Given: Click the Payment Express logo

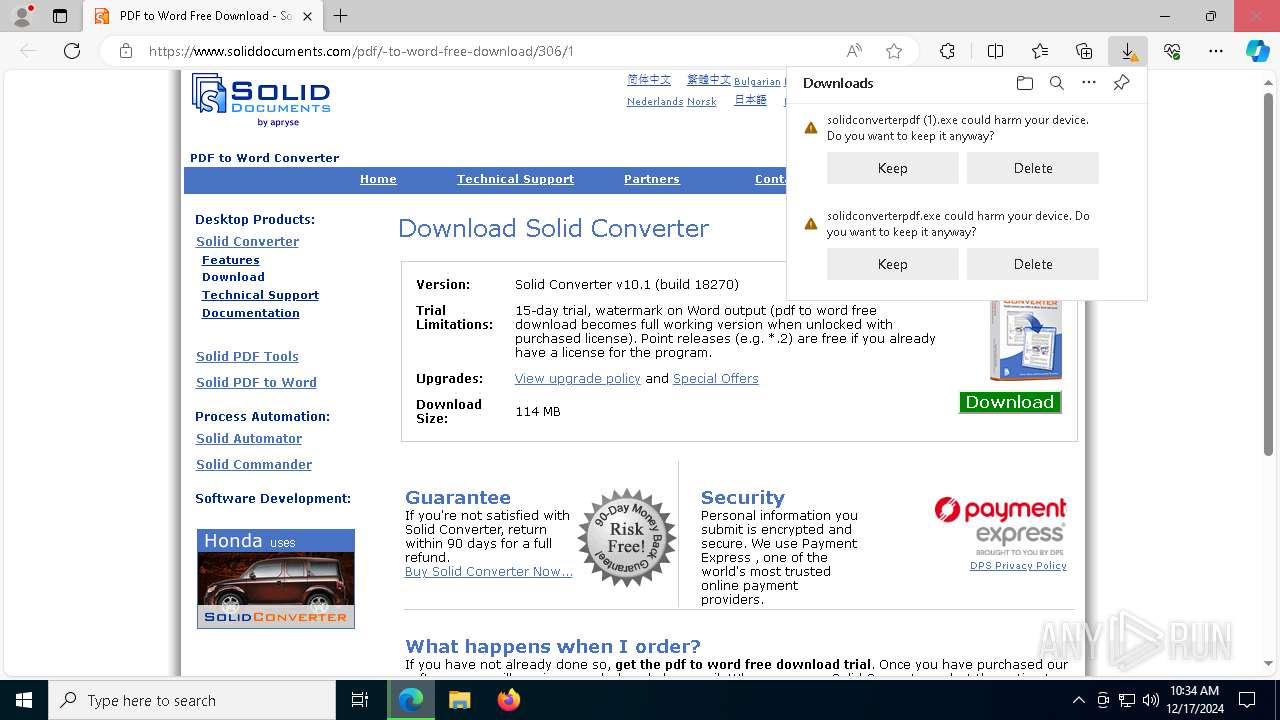Looking at the screenshot, I should coord(1000,526).
